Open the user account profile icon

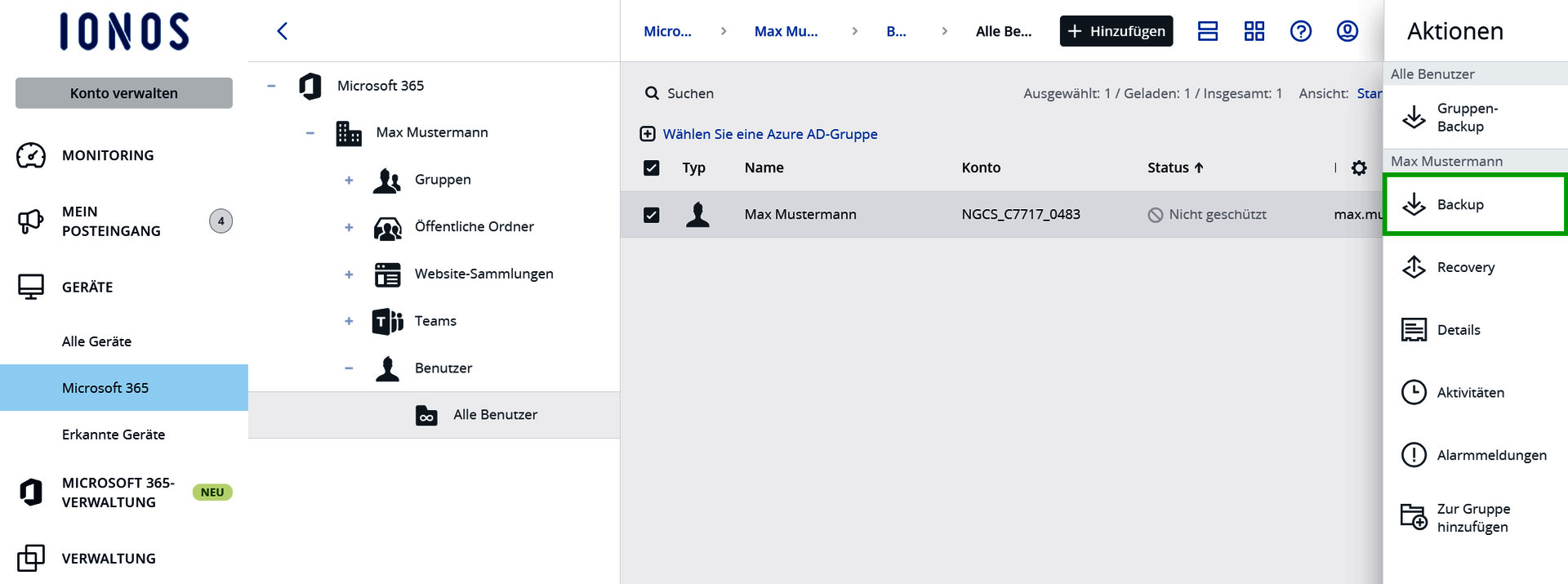[1347, 31]
